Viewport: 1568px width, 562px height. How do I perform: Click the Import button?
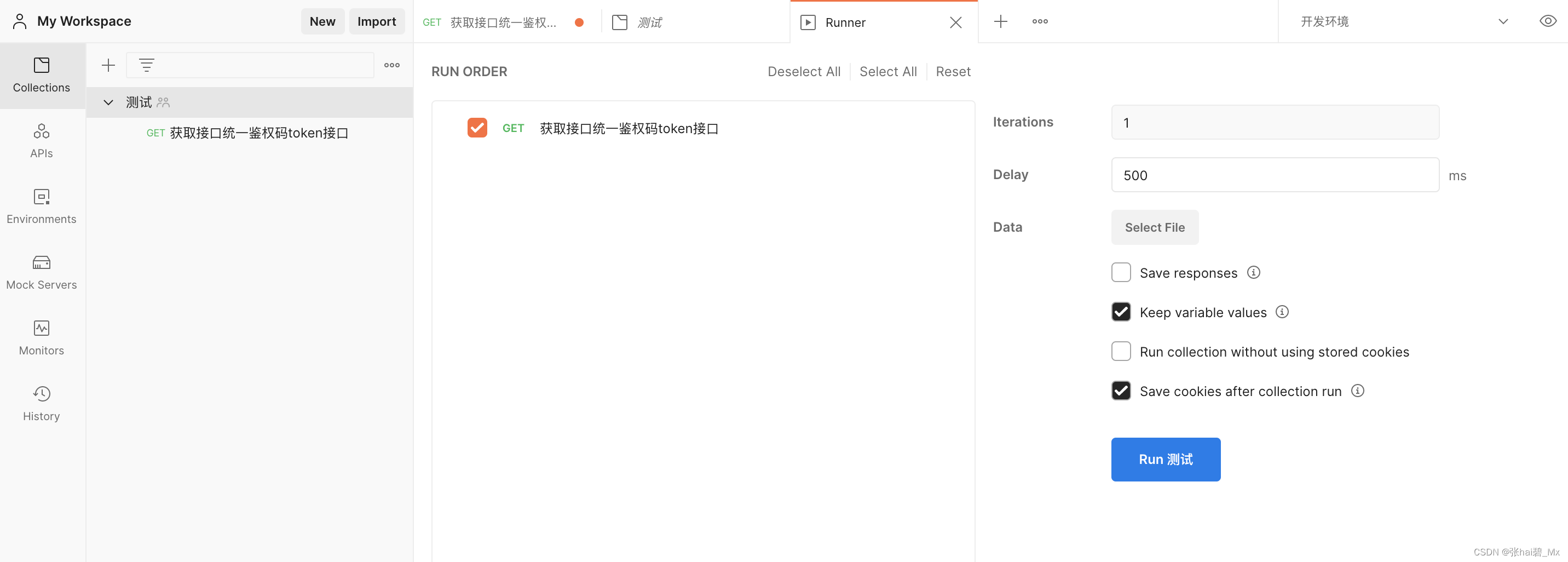[377, 21]
